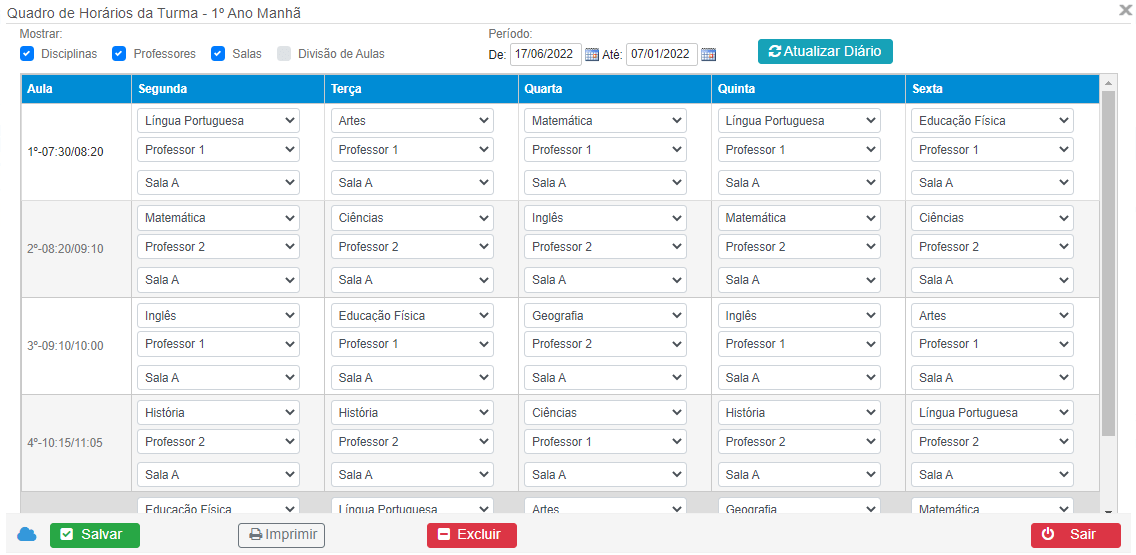Expand Quarta third-period Geografia subject dropdown

click(x=605, y=316)
